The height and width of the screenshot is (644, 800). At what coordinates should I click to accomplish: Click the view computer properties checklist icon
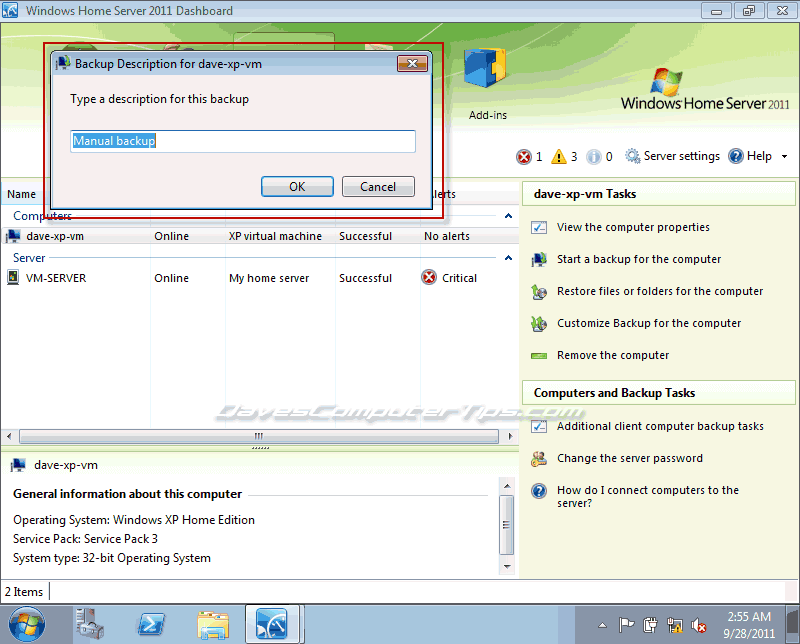pos(539,228)
